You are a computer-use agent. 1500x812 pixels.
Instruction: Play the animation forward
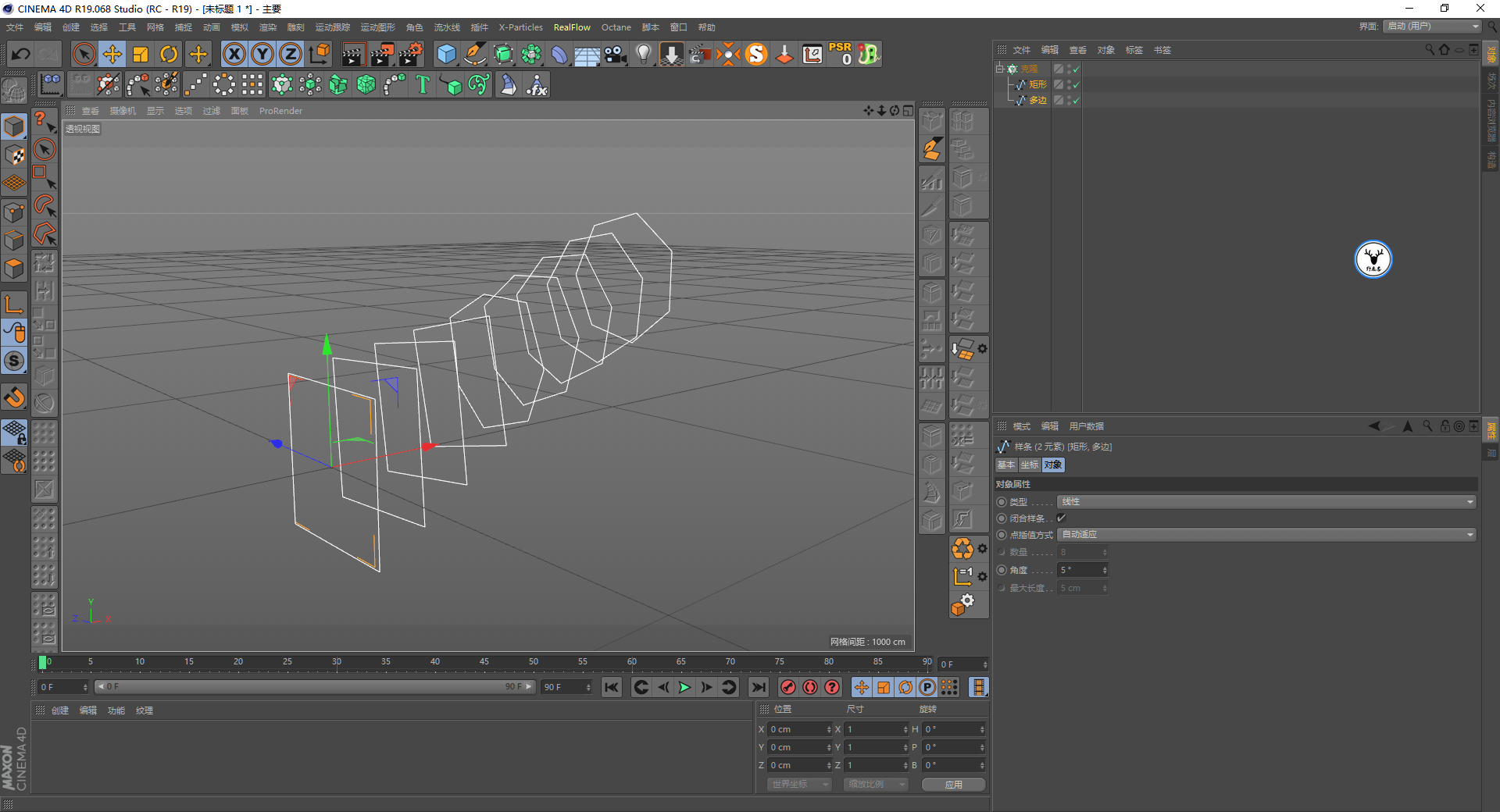coord(684,687)
